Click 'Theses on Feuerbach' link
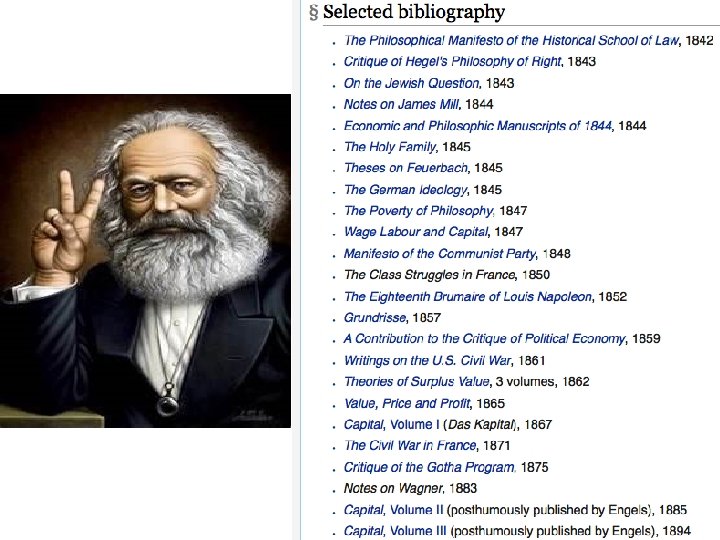The image size is (720, 540). (406, 168)
